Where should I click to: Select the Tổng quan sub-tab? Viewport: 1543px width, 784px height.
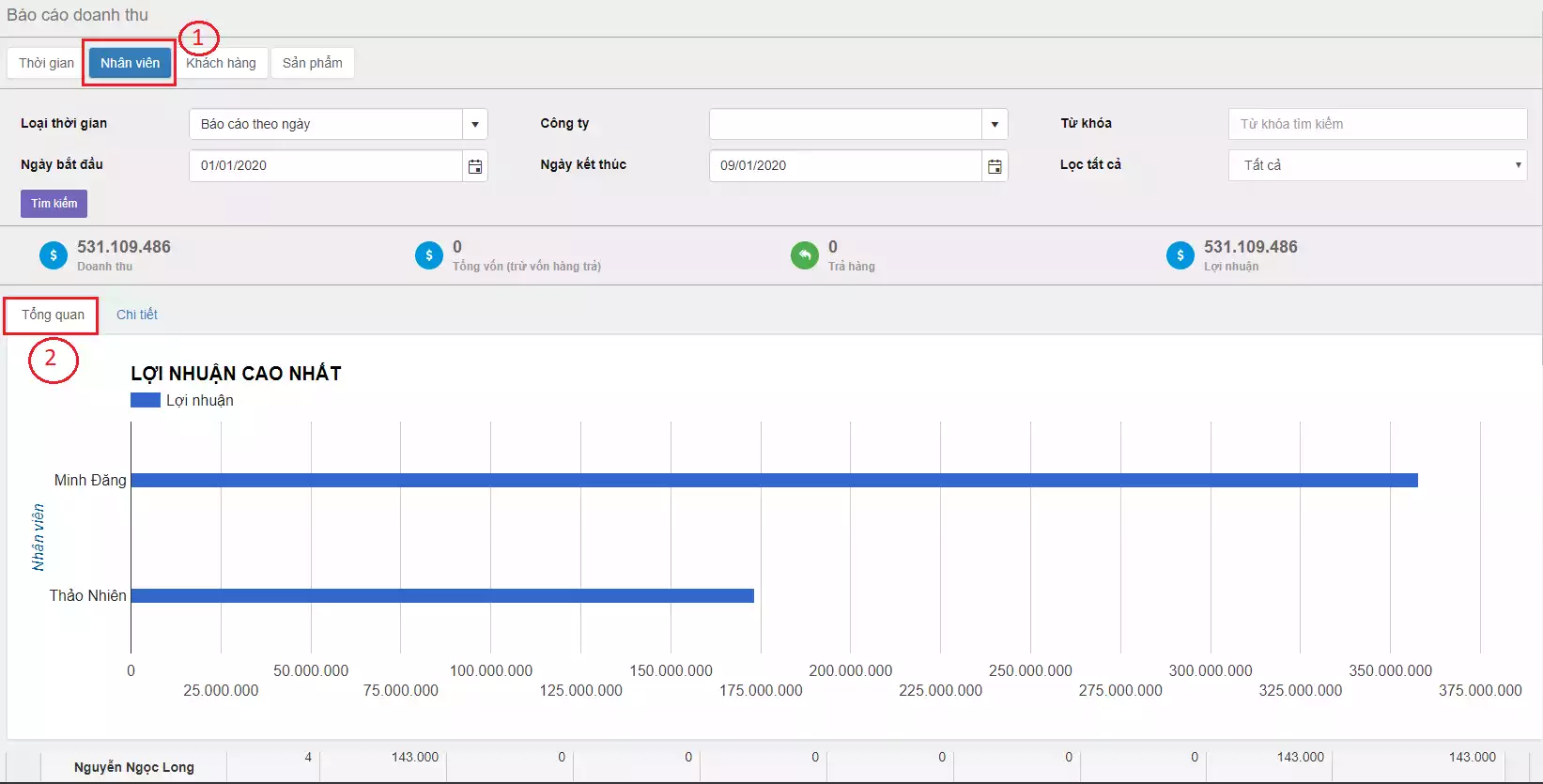point(53,315)
